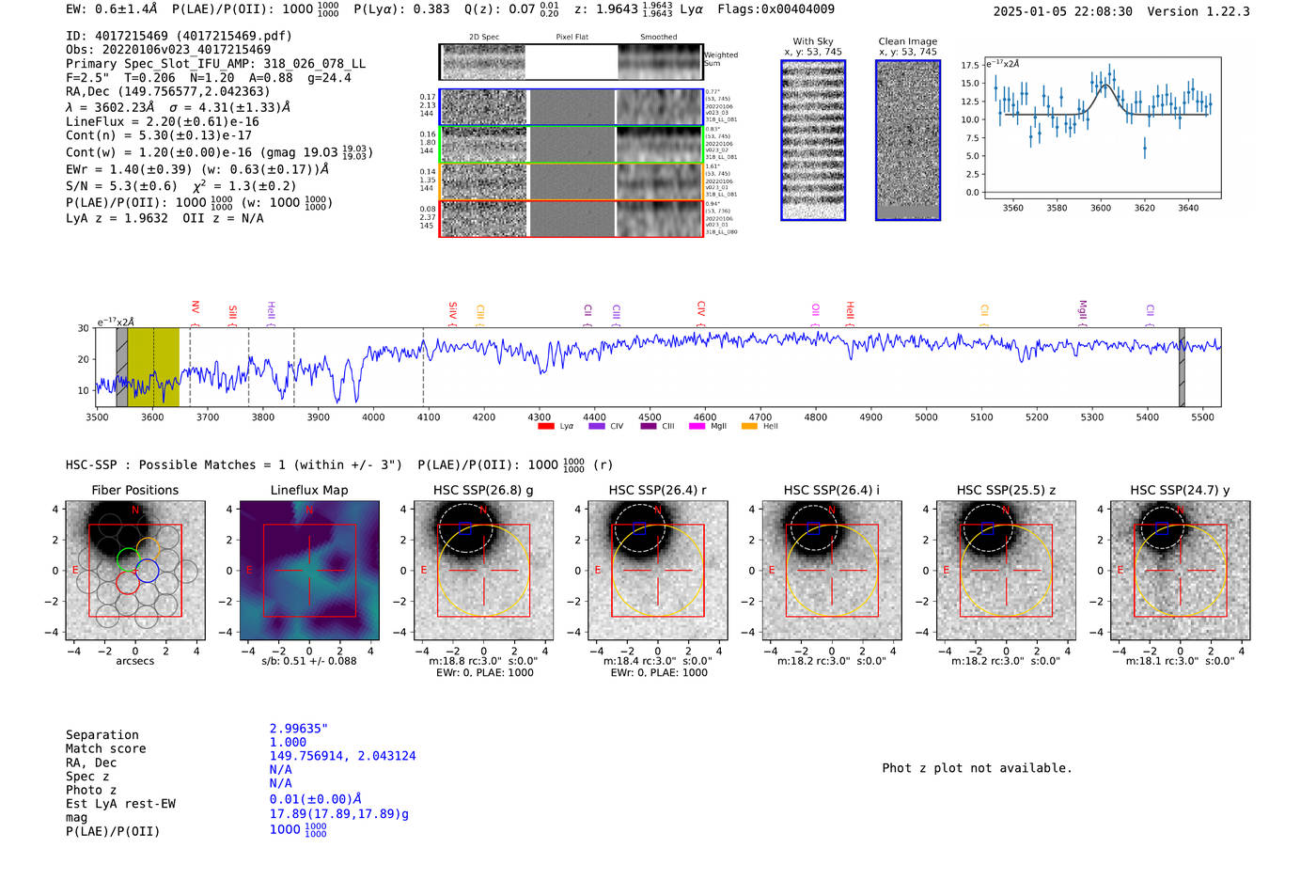This screenshot has width=1316, height=896.
Task: Click the CIV line marker label
Action: (701, 308)
